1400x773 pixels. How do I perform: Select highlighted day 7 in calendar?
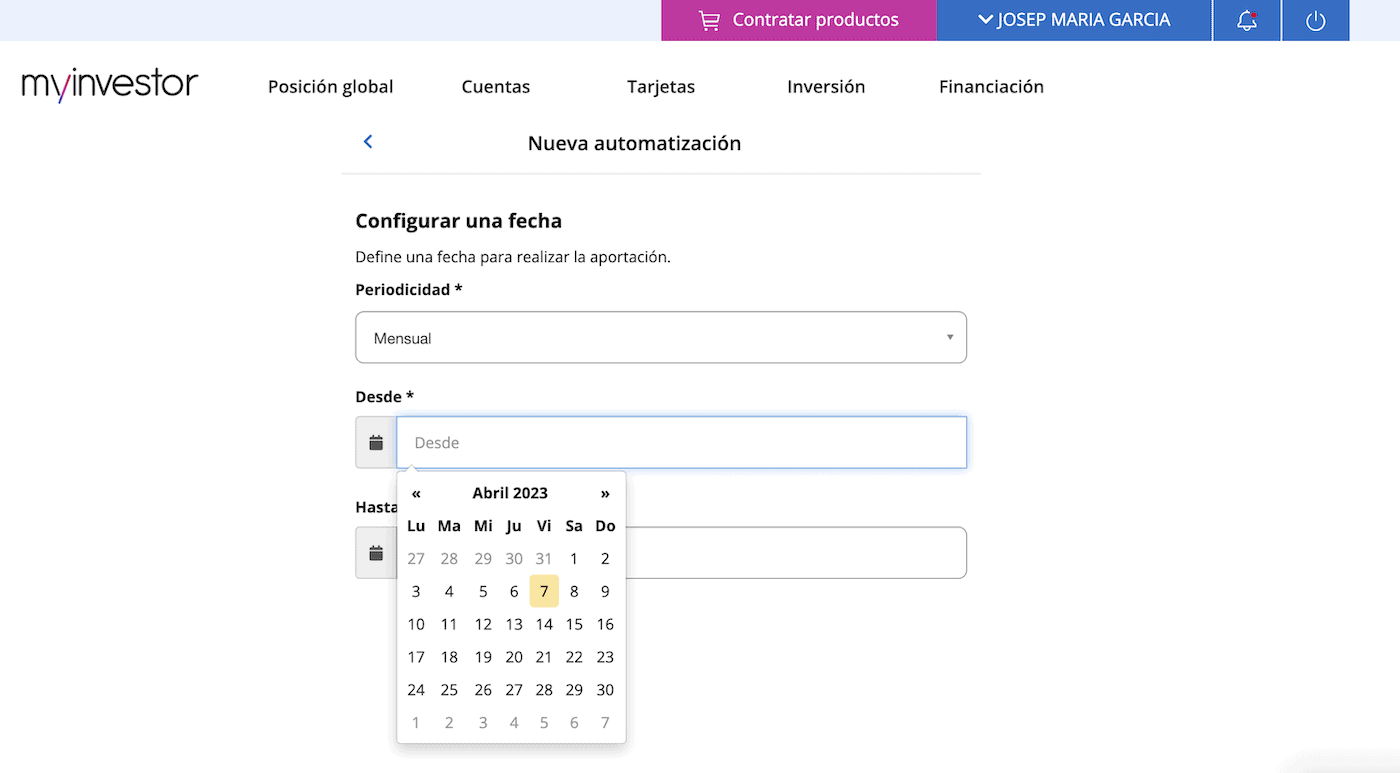(544, 591)
